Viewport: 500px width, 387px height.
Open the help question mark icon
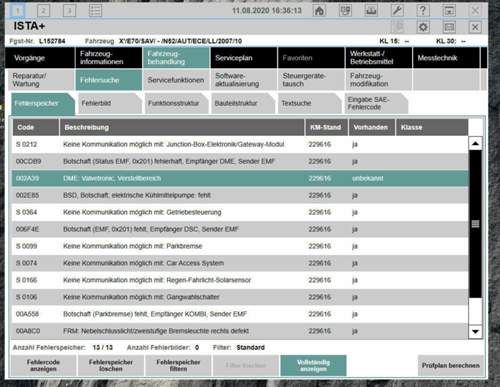click(x=423, y=10)
